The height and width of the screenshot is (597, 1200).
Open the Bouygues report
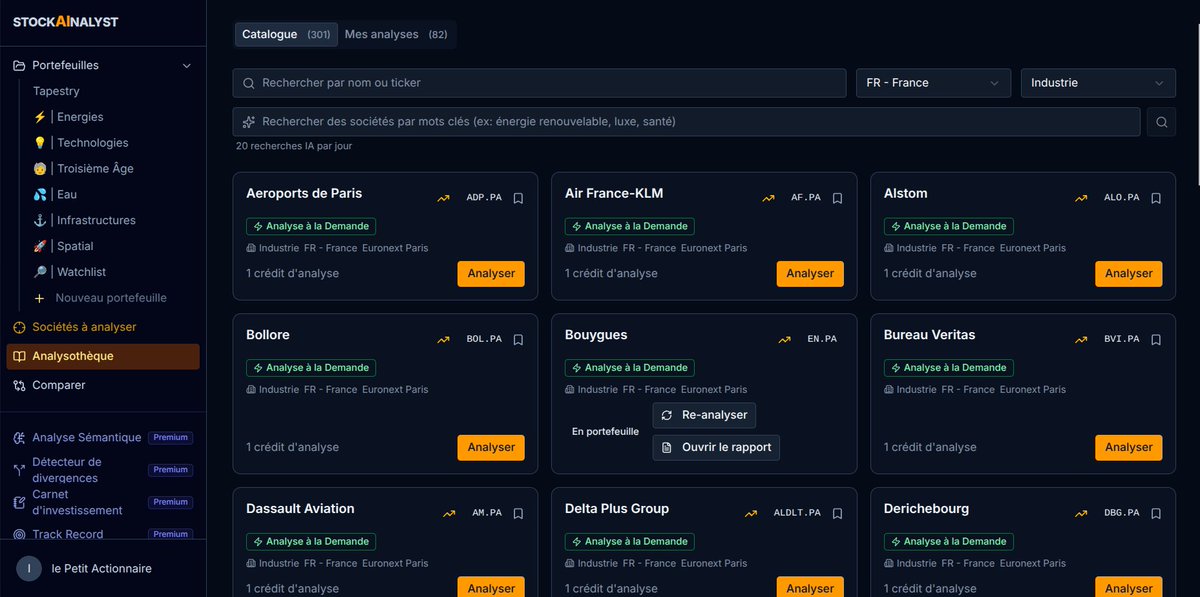[716, 448]
